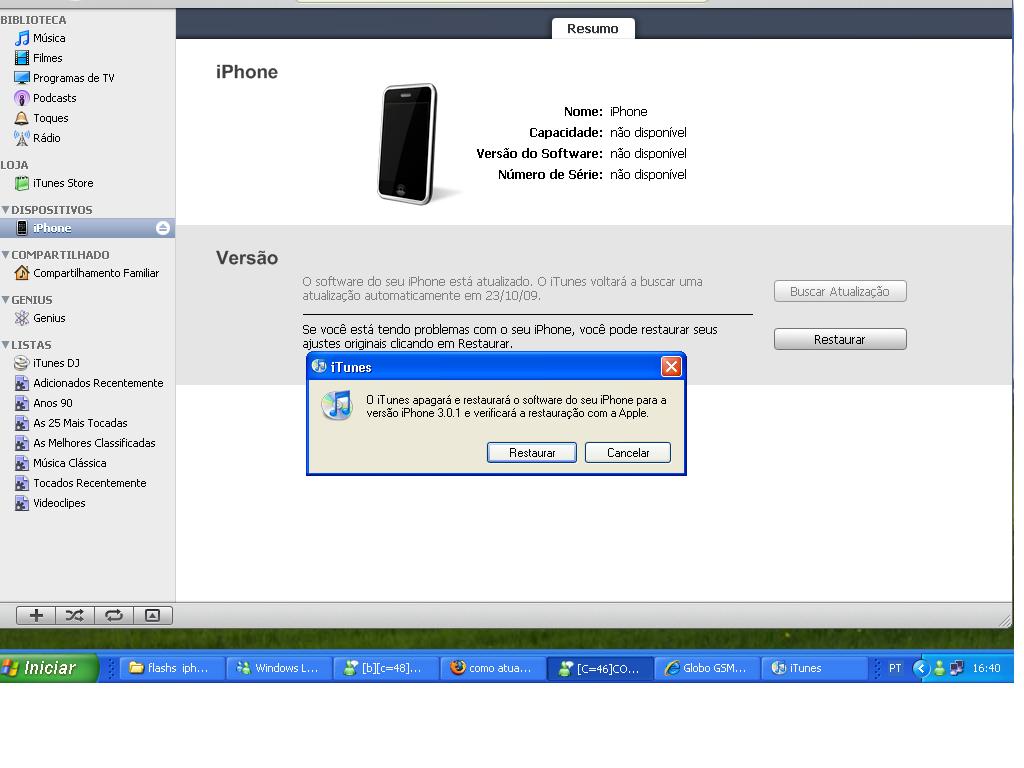Image resolution: width=1024 pixels, height=768 pixels.
Task: Select the Anos 90 playlist icon
Action: pyautogui.click(x=22, y=403)
